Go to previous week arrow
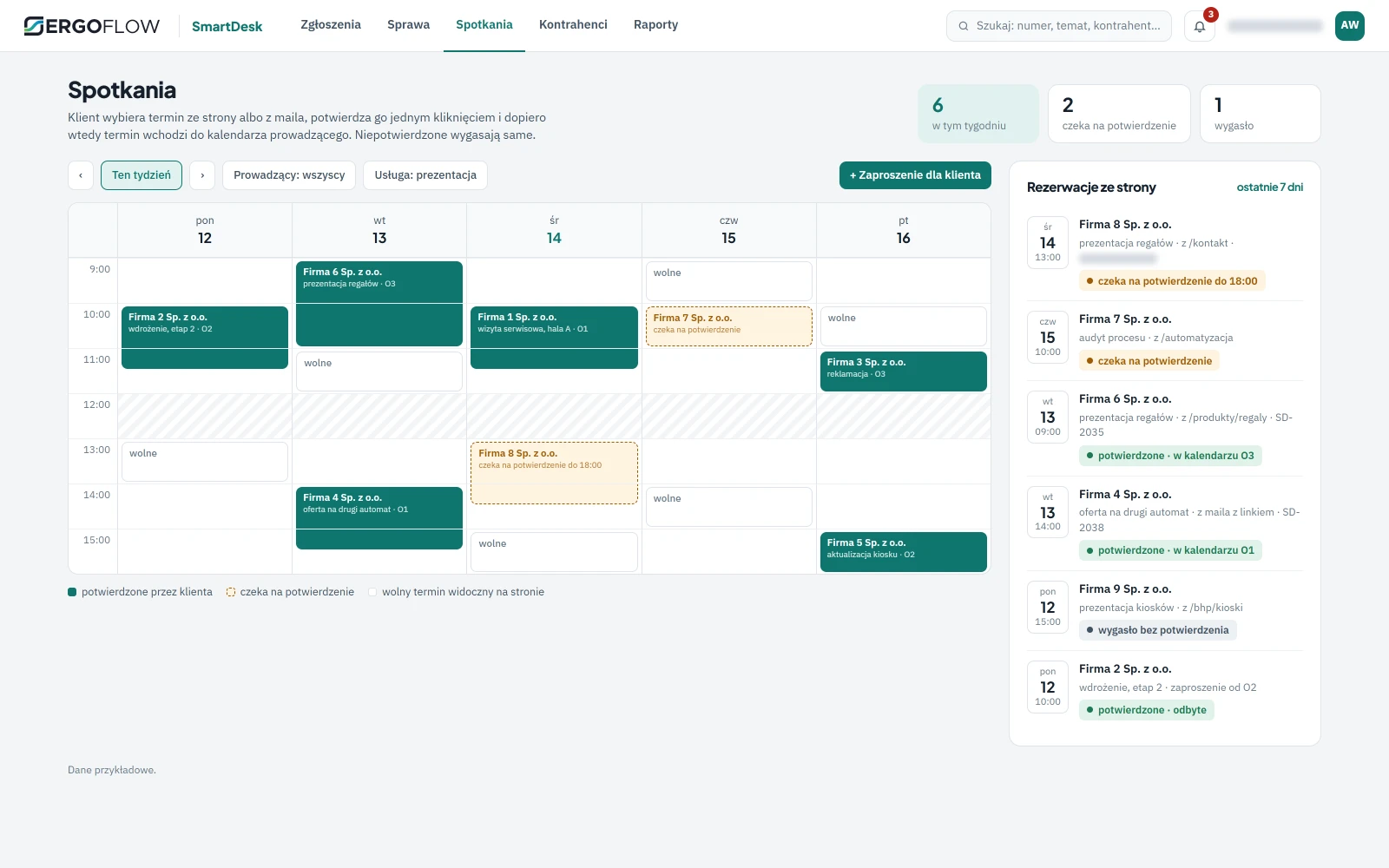This screenshot has width=1389, height=868. (x=81, y=175)
